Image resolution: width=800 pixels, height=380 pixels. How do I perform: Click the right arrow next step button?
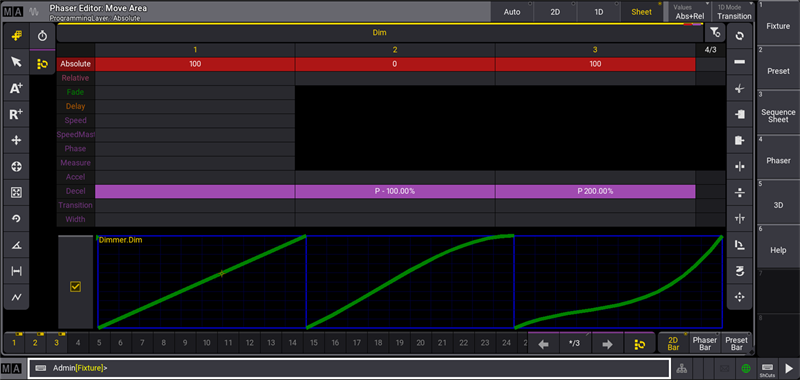point(607,344)
